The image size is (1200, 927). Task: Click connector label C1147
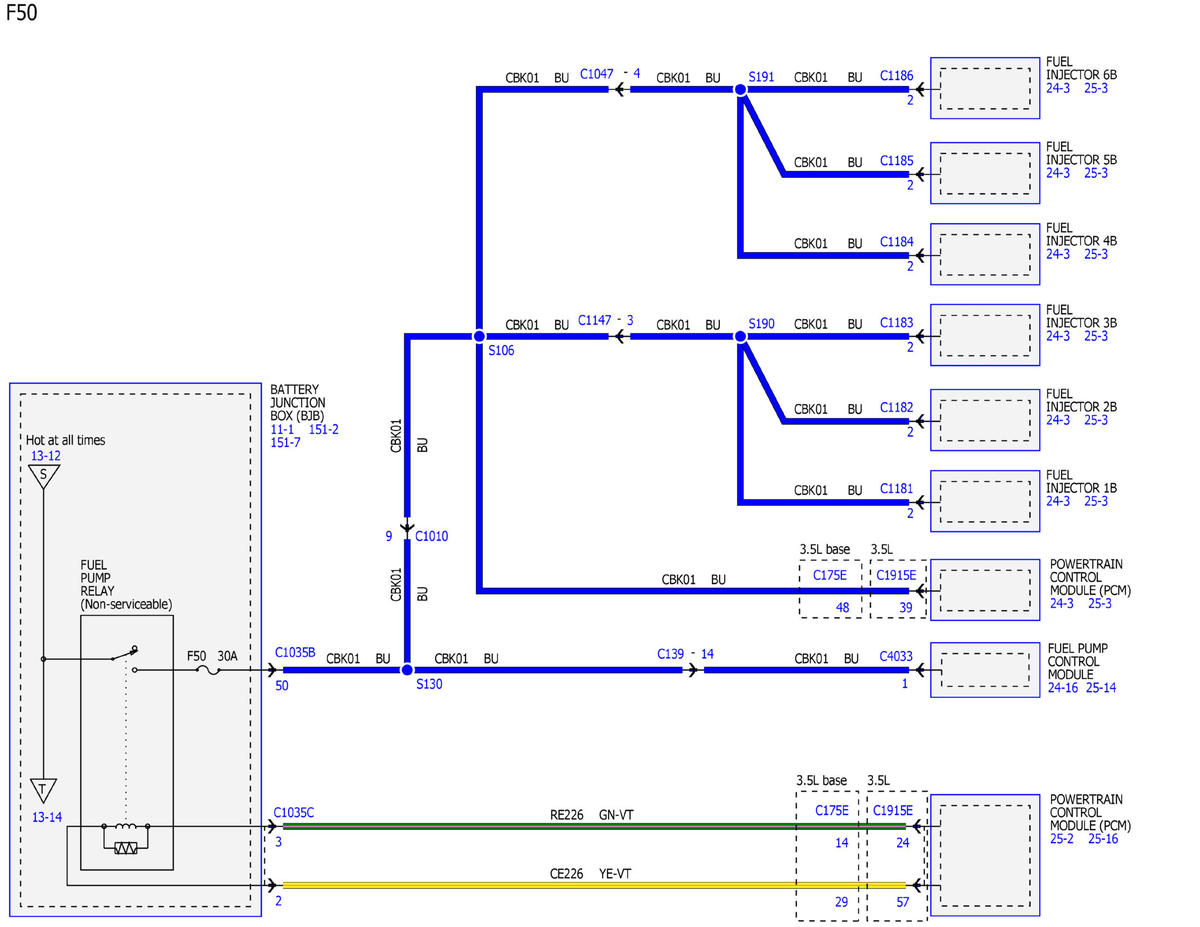(x=595, y=320)
